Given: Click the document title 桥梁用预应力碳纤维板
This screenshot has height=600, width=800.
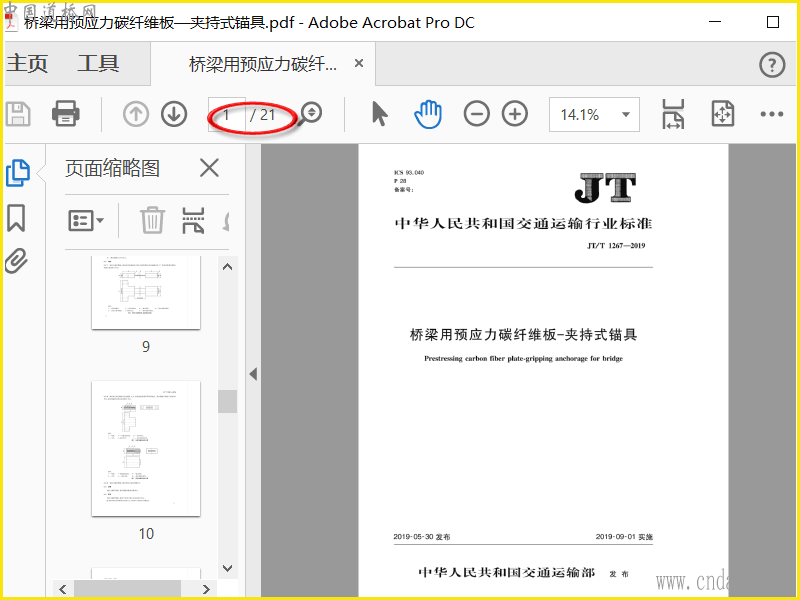Looking at the screenshot, I should click(523, 335).
